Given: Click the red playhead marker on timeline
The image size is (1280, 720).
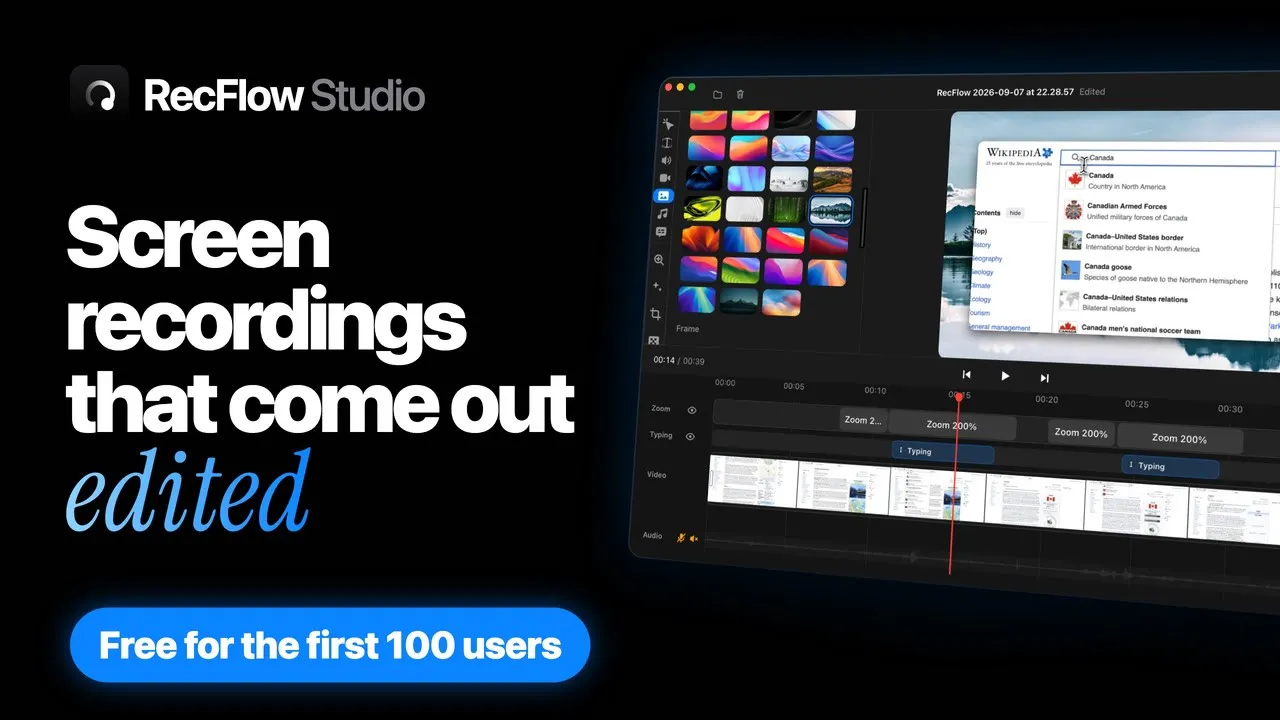Looking at the screenshot, I should (959, 398).
